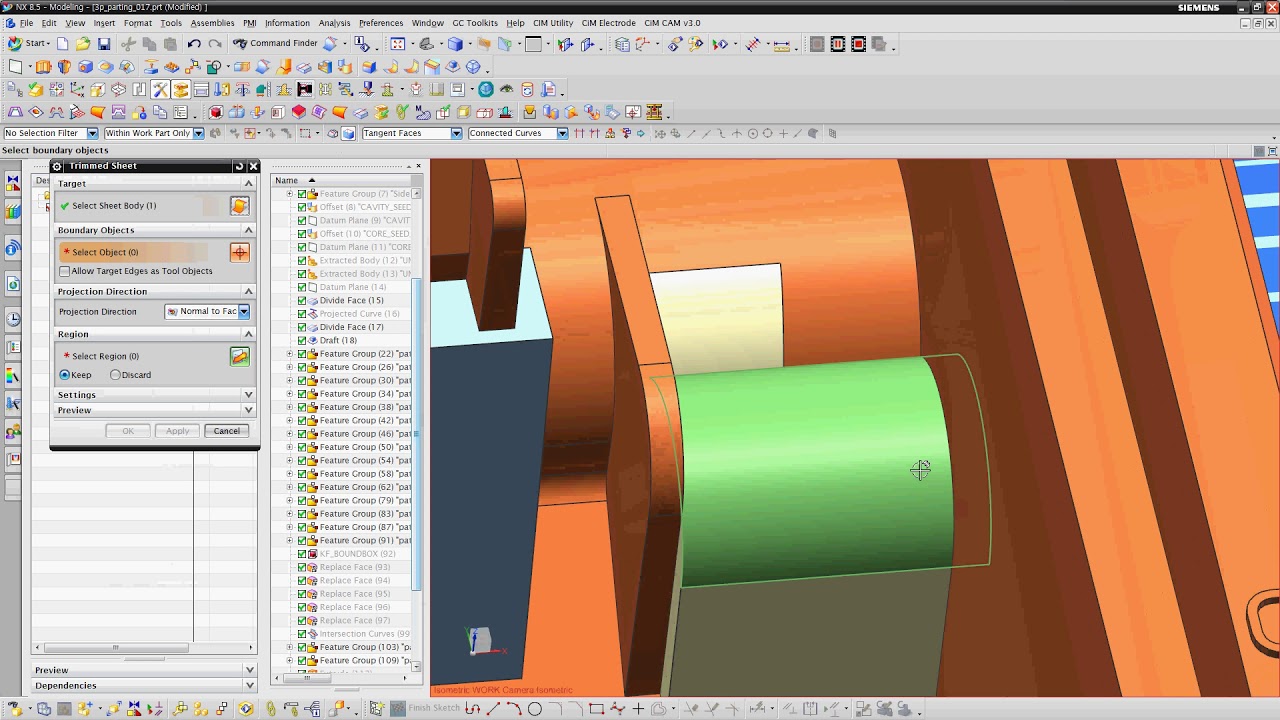Open the File menu
This screenshot has width=1280, height=720.
(x=26, y=23)
